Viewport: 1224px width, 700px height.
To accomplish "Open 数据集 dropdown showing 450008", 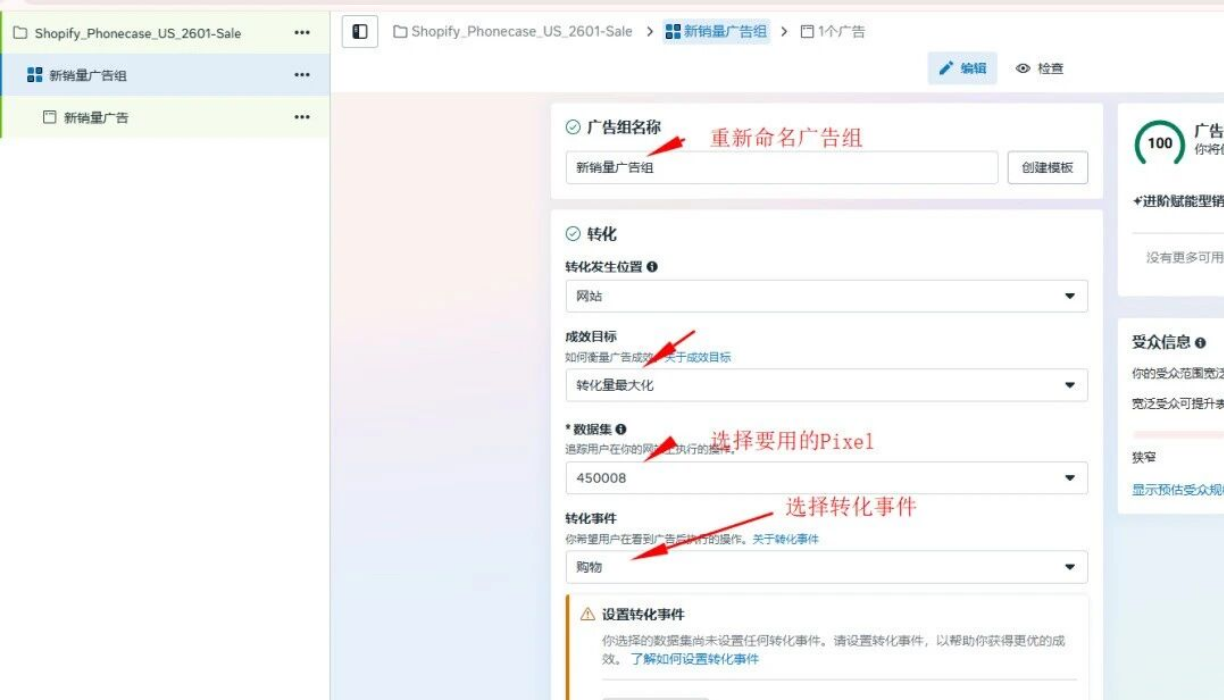I will coord(826,478).
